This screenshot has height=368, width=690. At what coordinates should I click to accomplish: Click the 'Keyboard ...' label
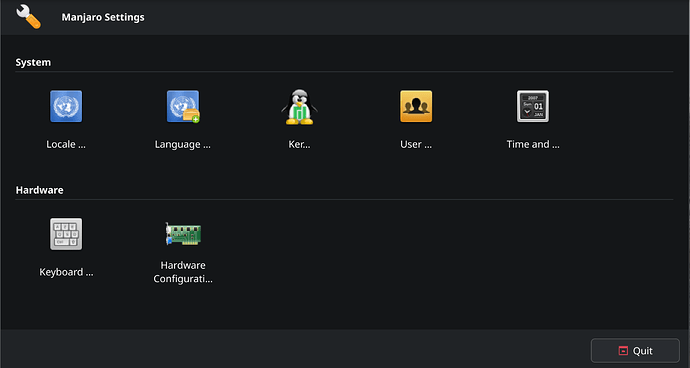tap(66, 272)
